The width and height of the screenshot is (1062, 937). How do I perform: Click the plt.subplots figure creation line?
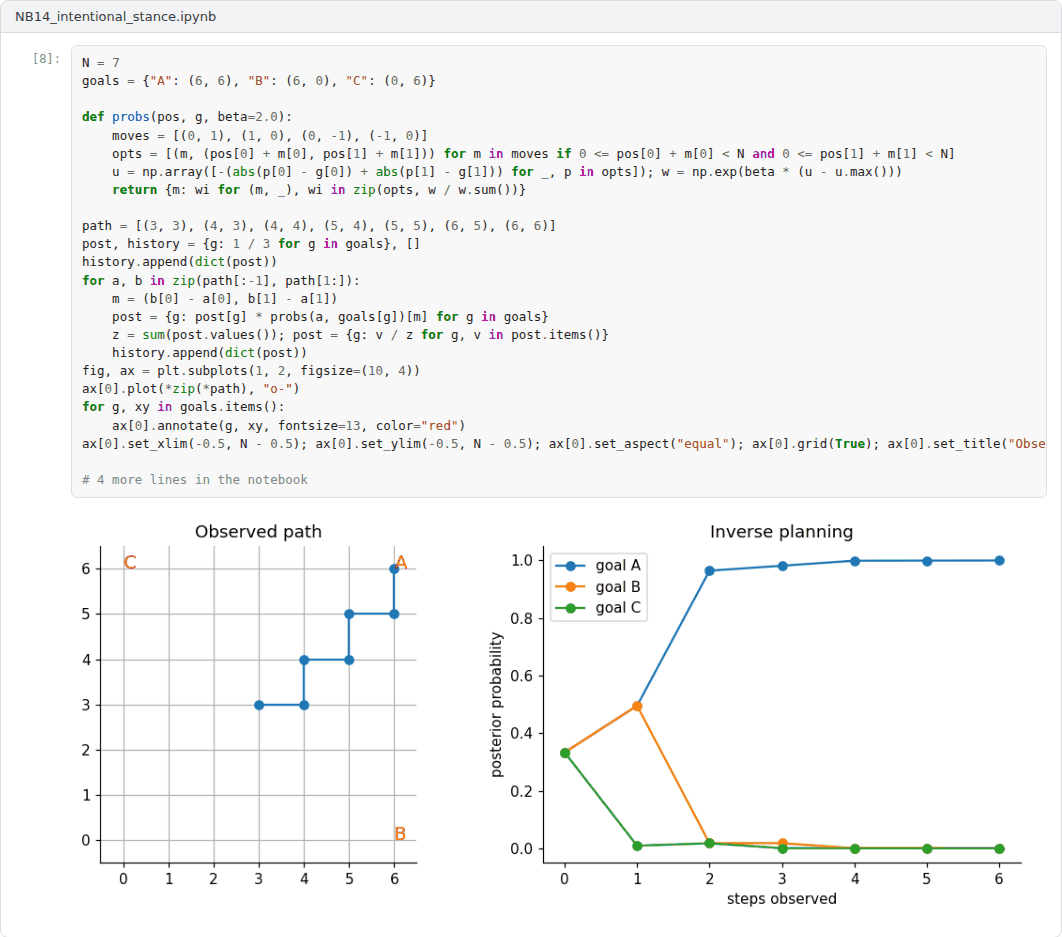[251, 371]
